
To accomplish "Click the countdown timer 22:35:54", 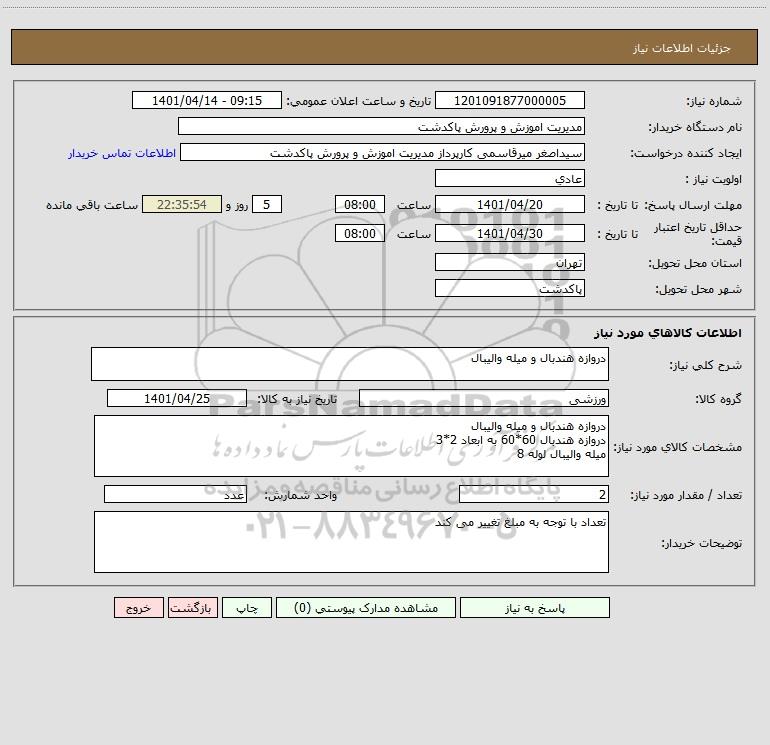I will click(x=182, y=204).
